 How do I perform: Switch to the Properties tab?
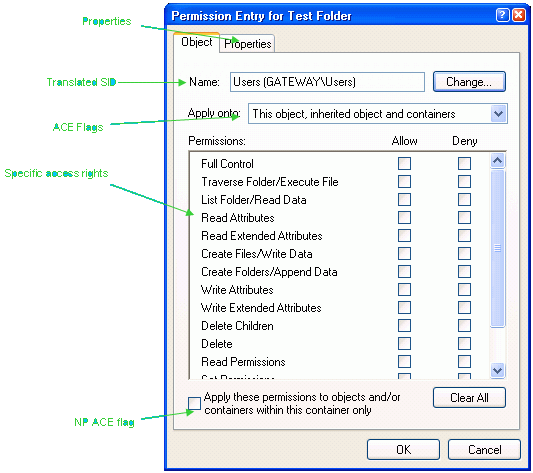(x=247, y=44)
